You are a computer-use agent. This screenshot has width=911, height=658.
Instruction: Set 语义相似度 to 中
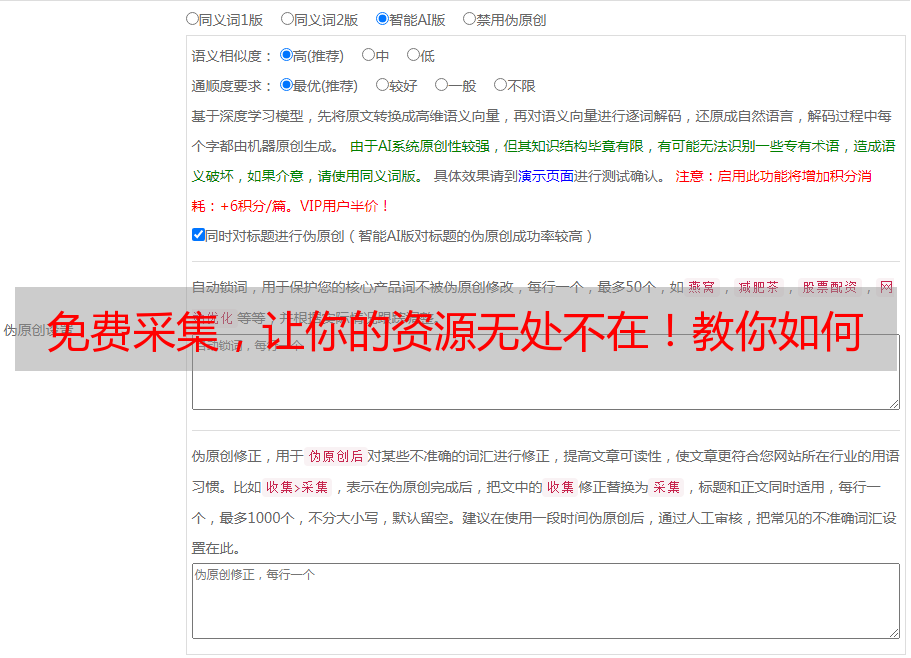[x=368, y=55]
